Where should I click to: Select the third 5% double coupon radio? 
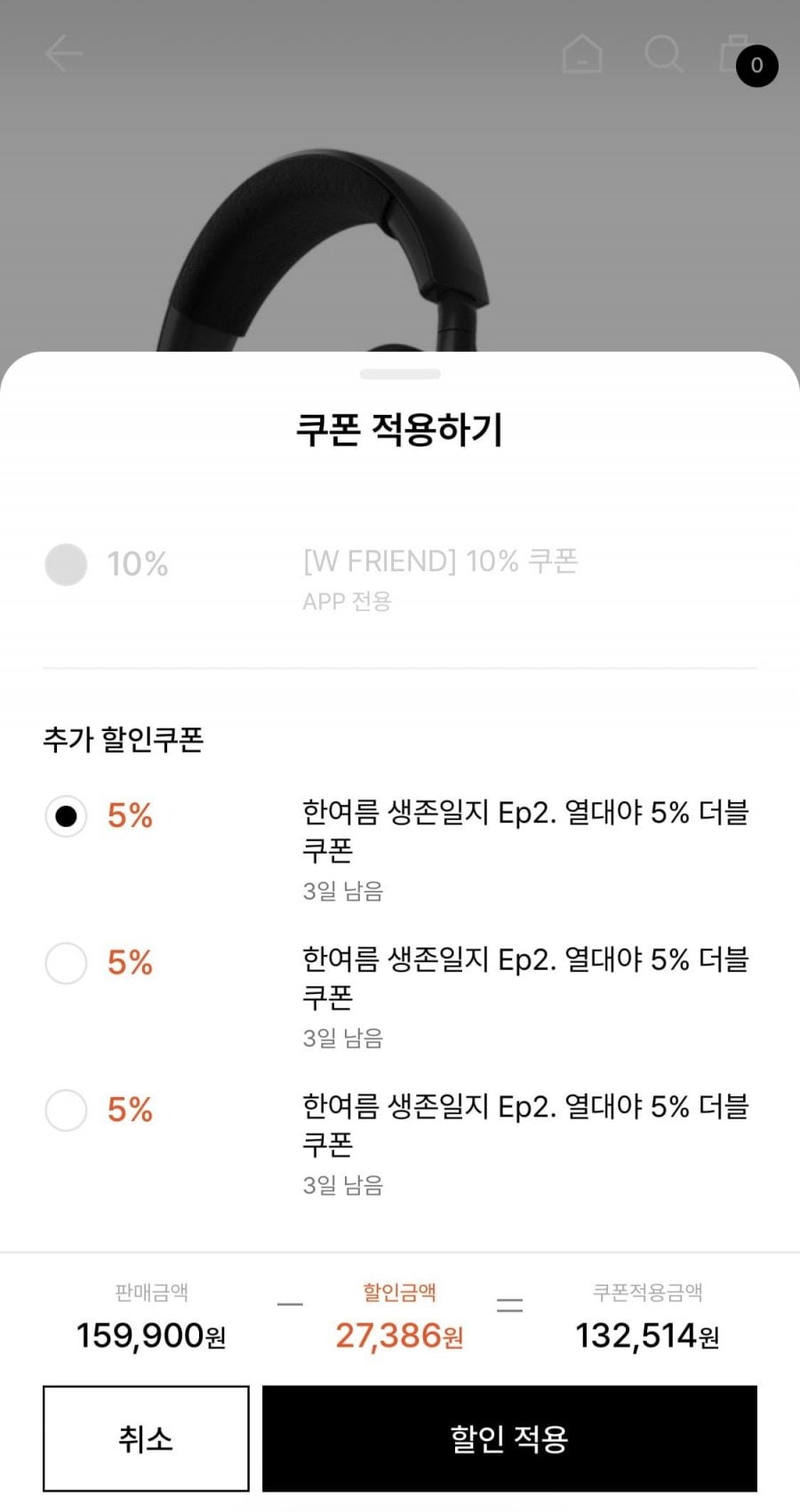[x=66, y=1110]
